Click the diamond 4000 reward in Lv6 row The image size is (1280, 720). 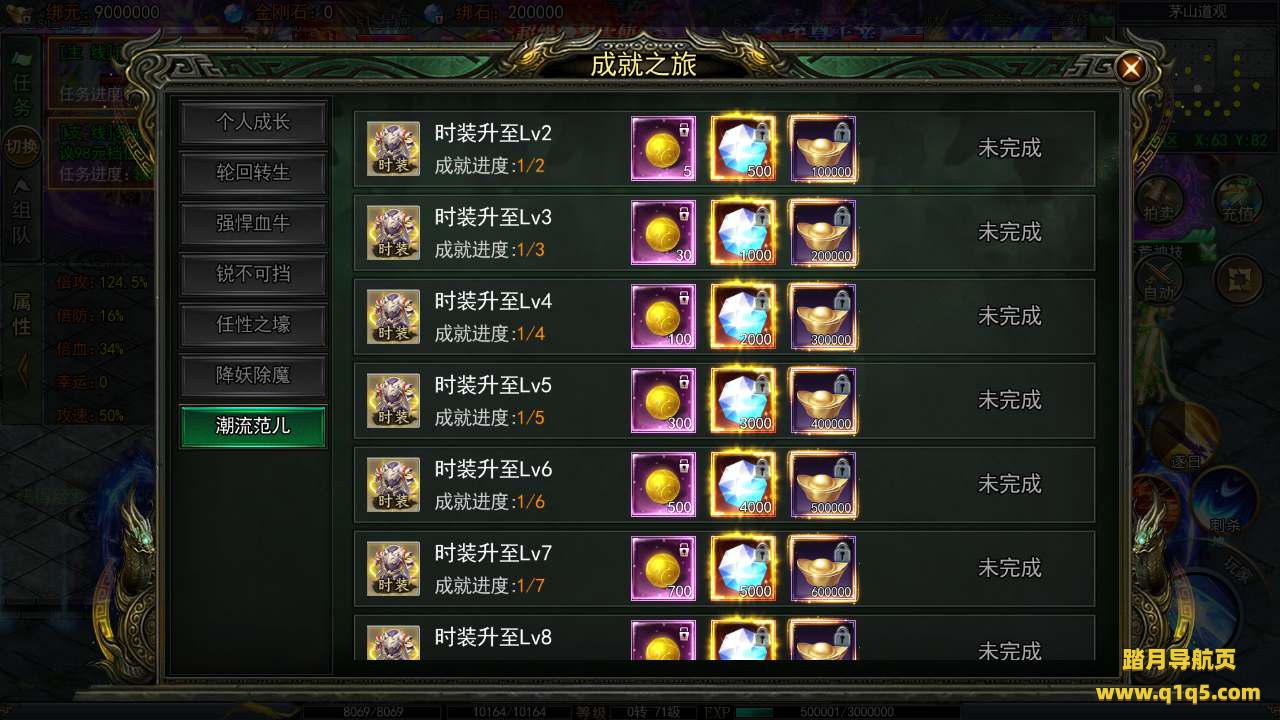click(743, 484)
